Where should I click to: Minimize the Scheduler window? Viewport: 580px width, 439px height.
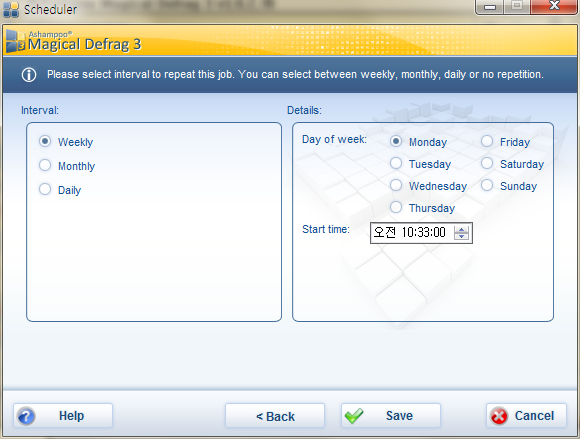pyautogui.click(x=489, y=7)
